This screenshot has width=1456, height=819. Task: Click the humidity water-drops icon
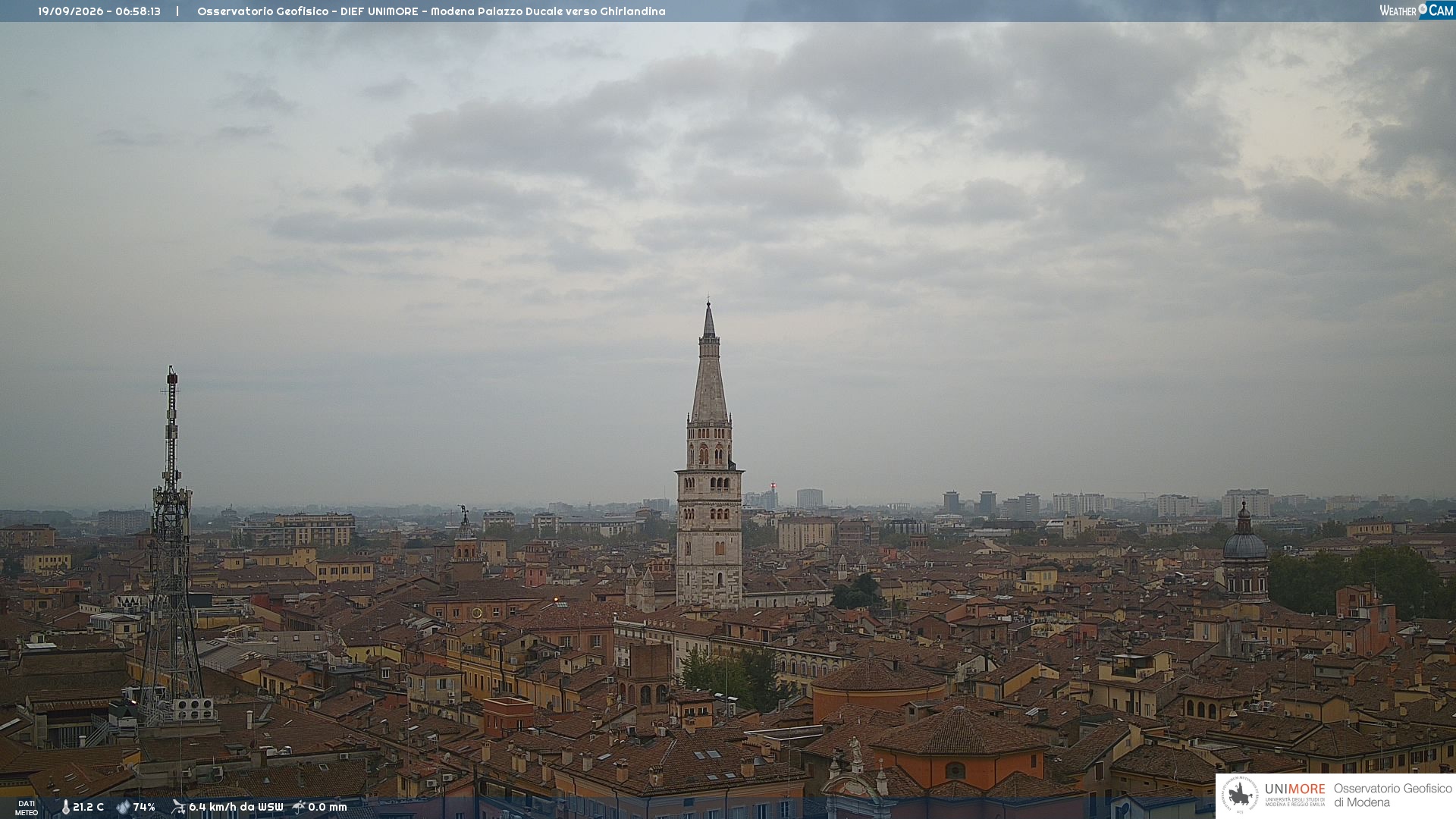(x=123, y=807)
